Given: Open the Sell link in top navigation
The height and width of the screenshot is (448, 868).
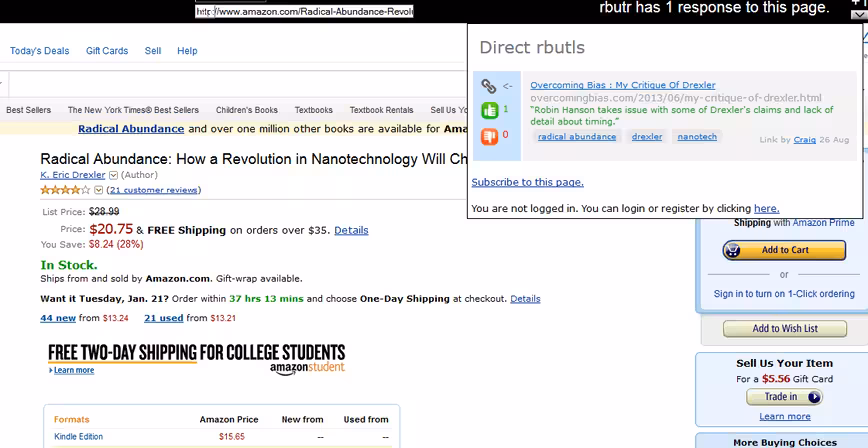Looking at the screenshot, I should click(x=153, y=51).
